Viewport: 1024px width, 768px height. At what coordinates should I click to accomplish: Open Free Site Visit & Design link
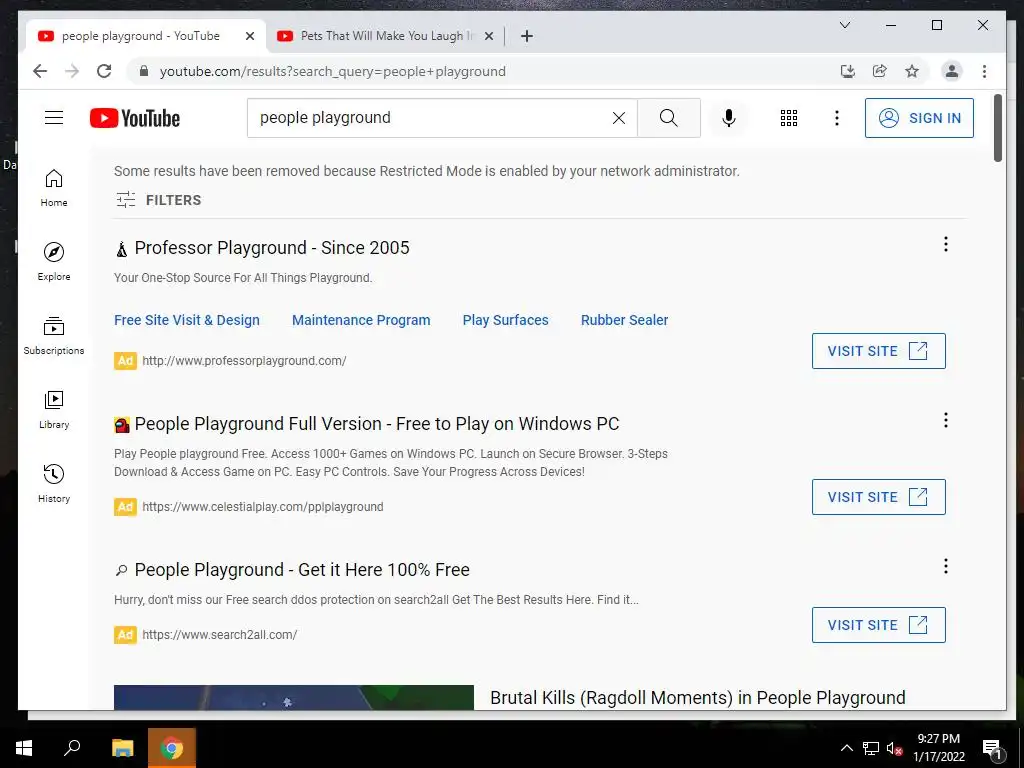[187, 320]
